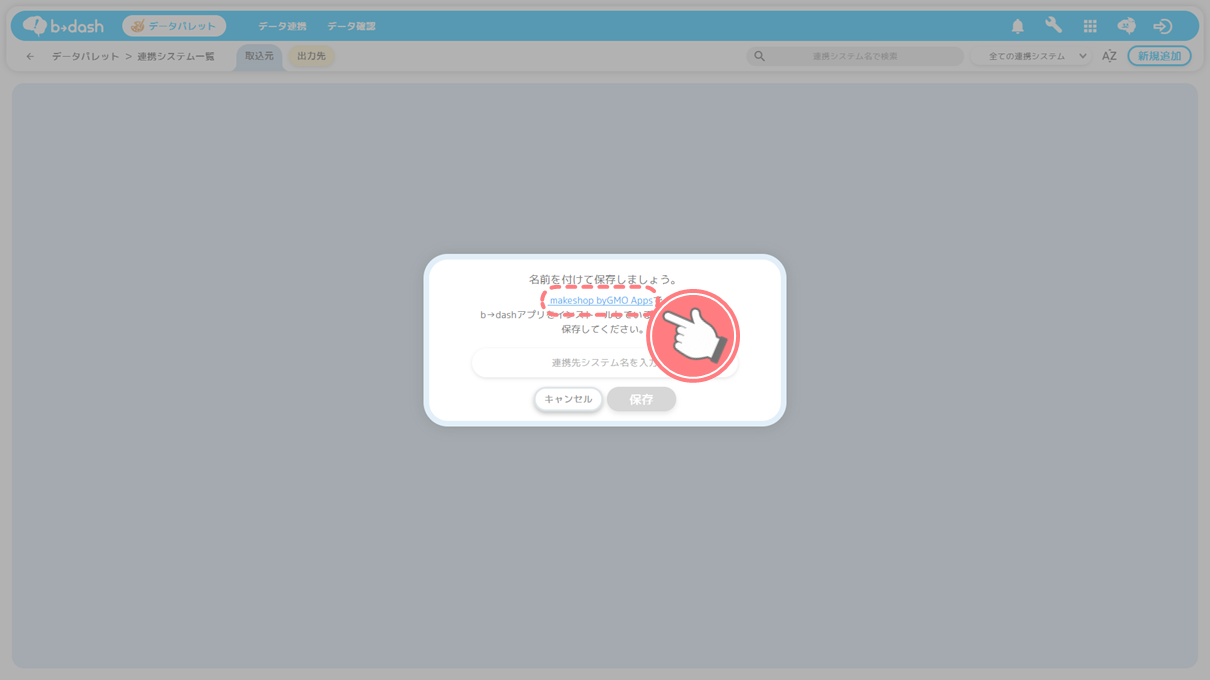Open the wrench settings icon

click(1053, 26)
